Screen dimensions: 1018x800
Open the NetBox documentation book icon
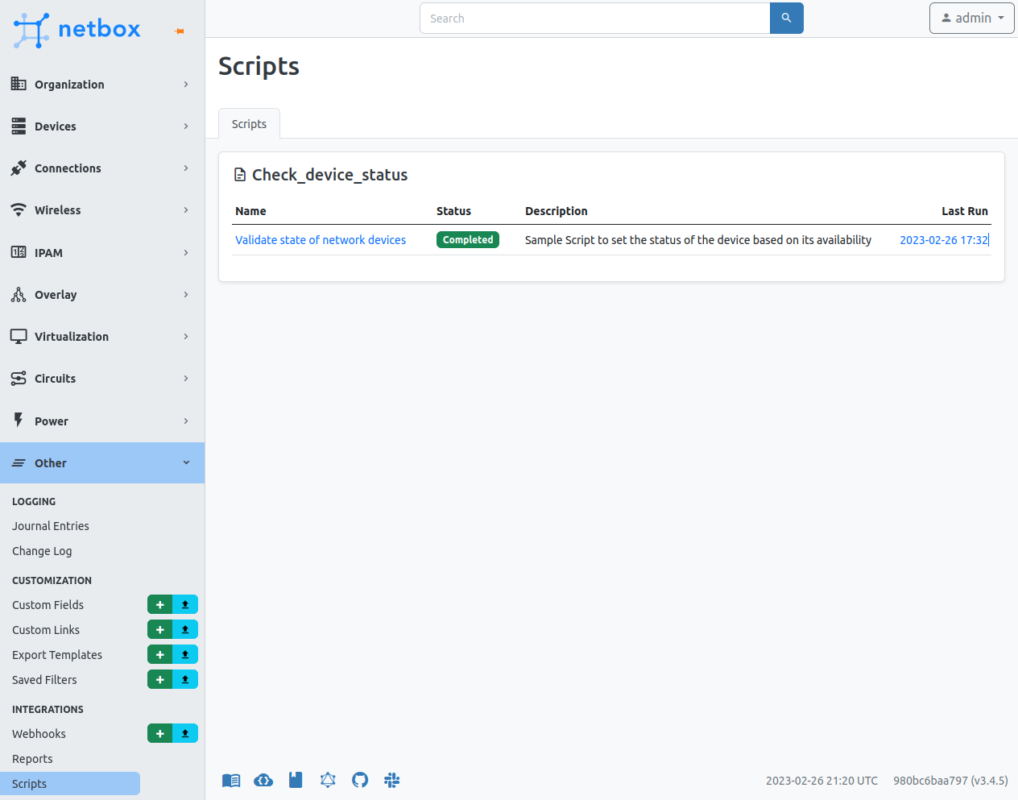pos(231,780)
